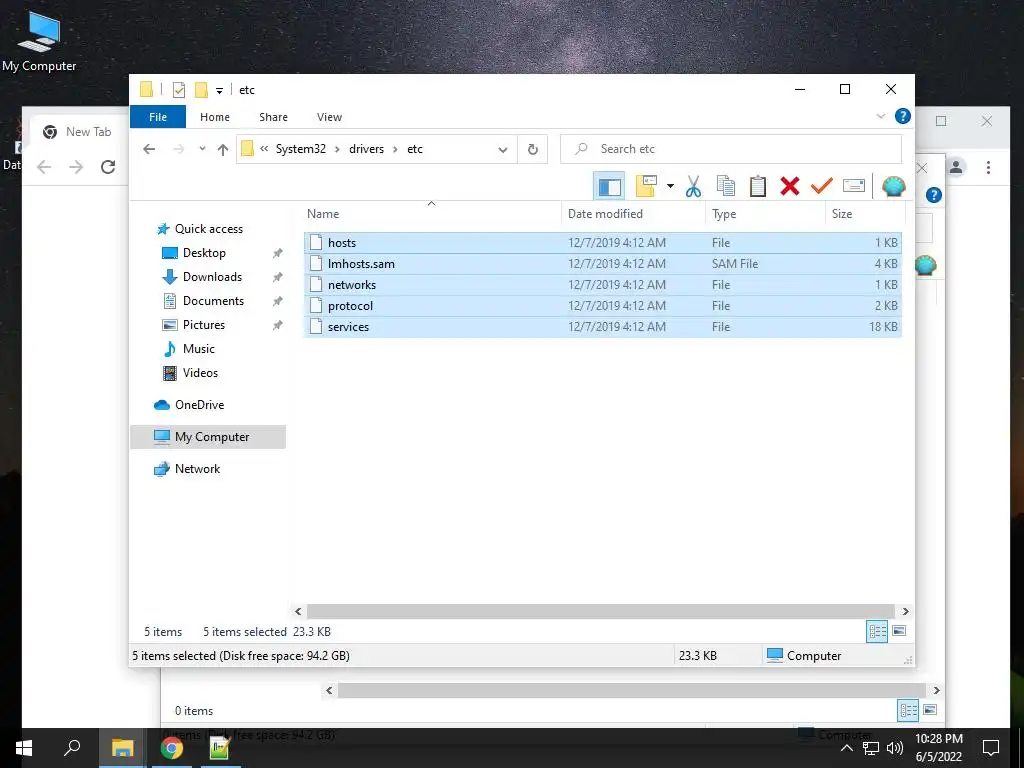This screenshot has width=1024, height=768.
Task: Select the hosts file
Action: 602,242
